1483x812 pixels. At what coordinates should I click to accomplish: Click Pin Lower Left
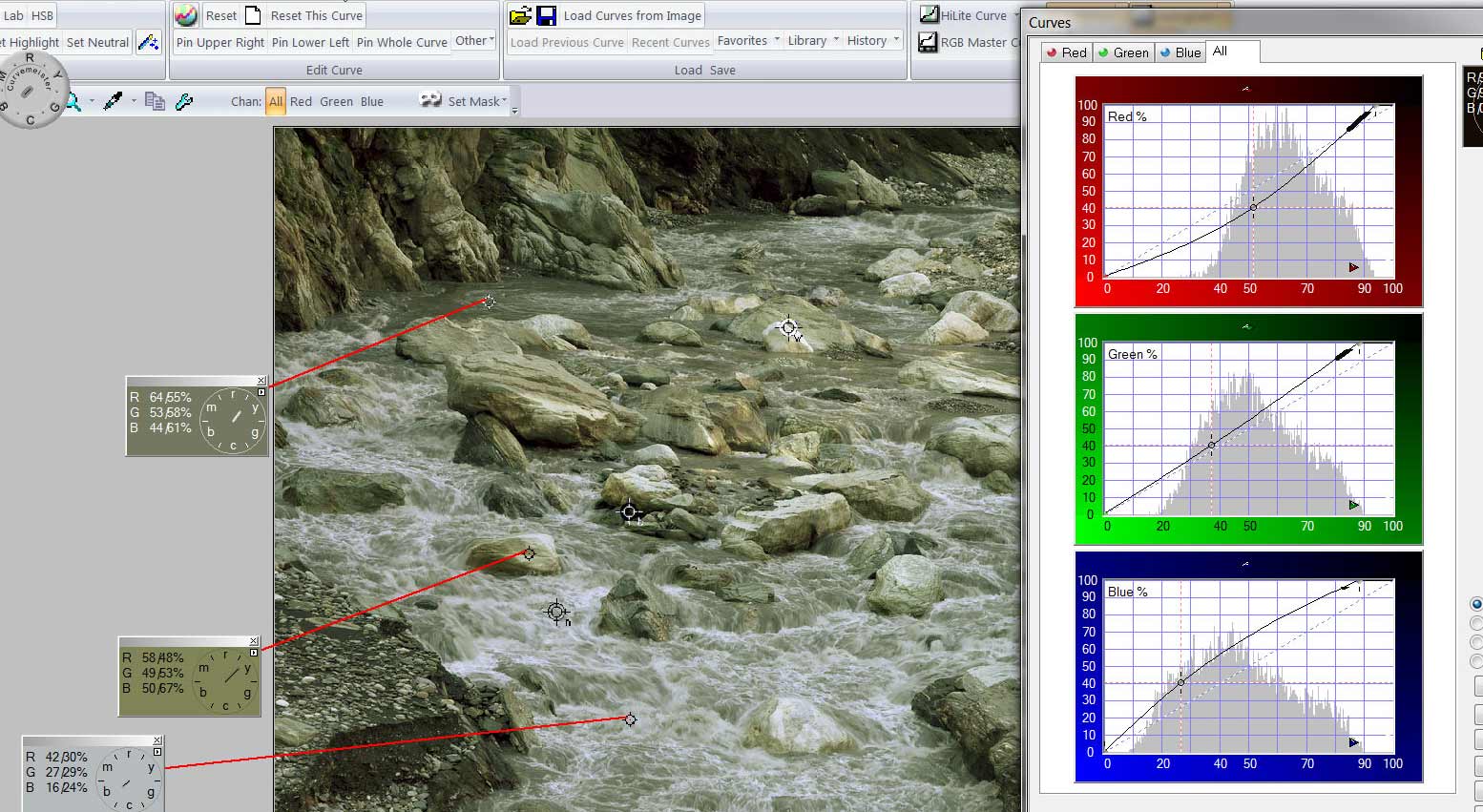(310, 42)
